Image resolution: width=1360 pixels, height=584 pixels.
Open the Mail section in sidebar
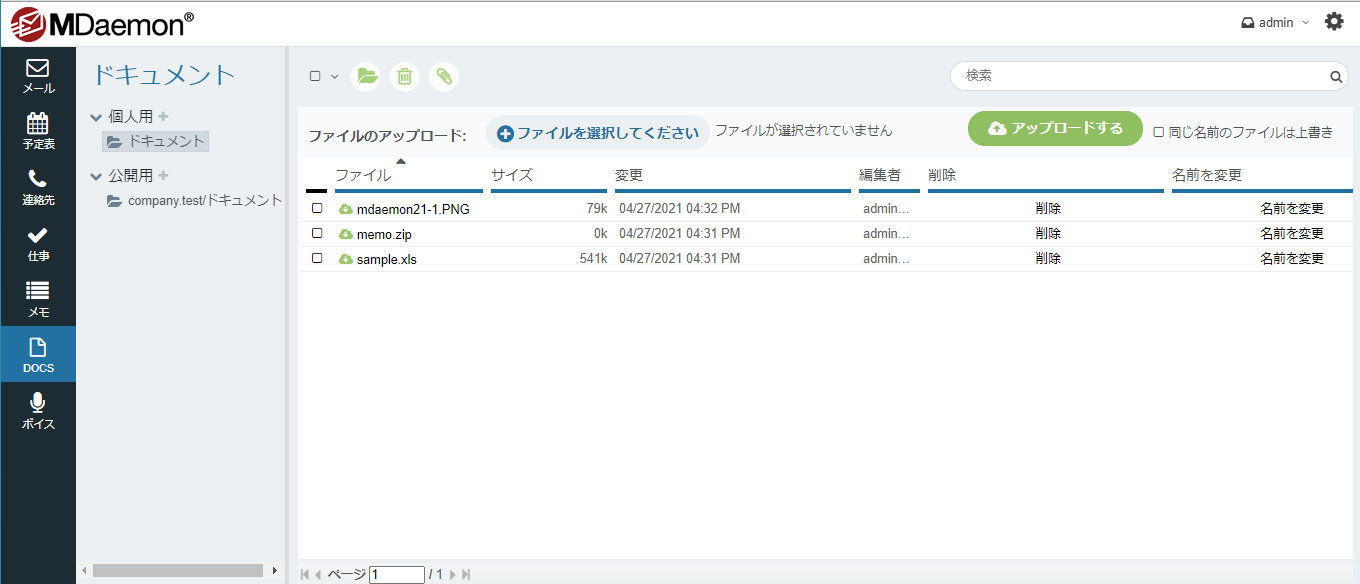38,76
